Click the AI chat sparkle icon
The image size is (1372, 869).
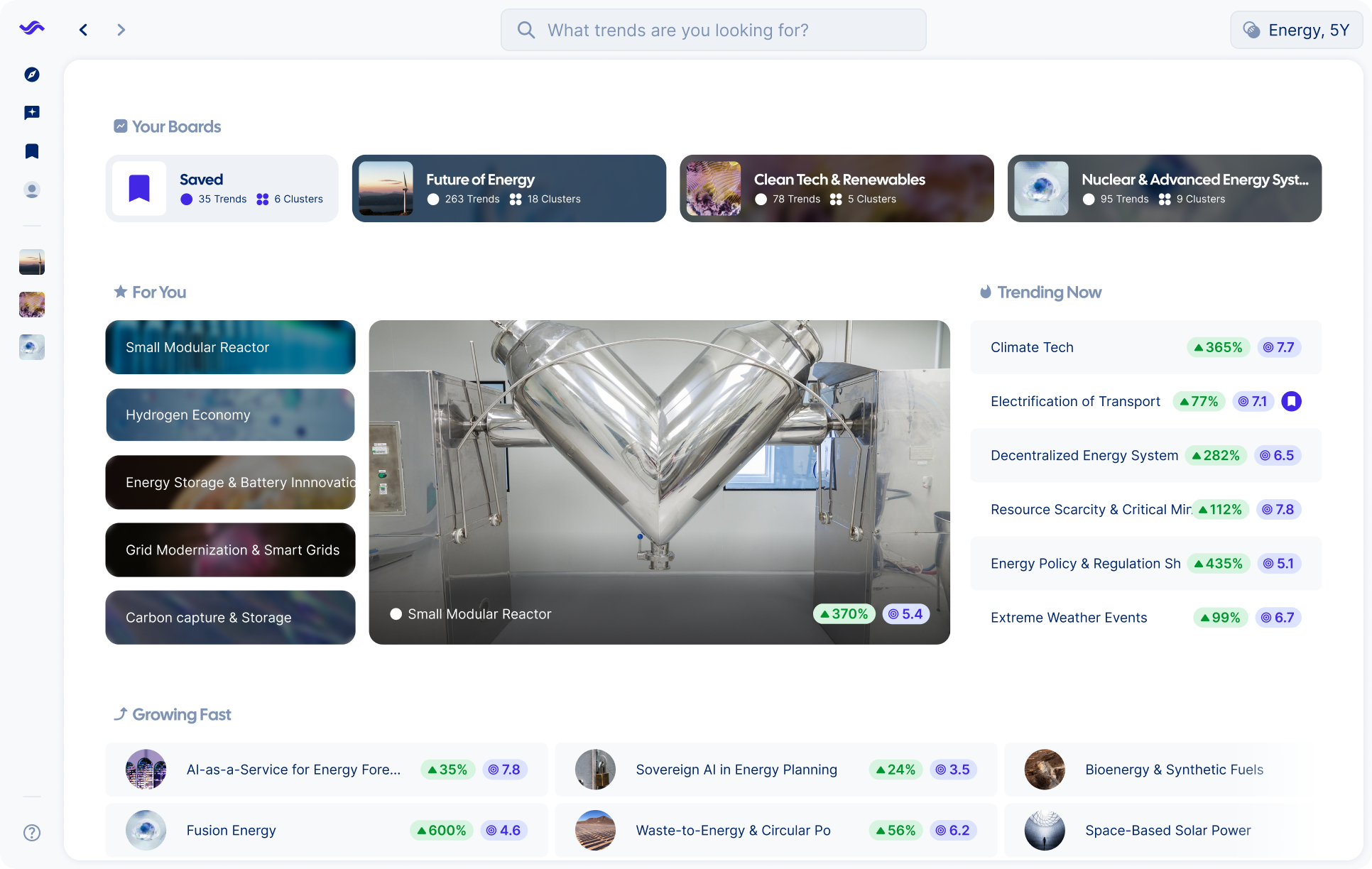pos(32,113)
